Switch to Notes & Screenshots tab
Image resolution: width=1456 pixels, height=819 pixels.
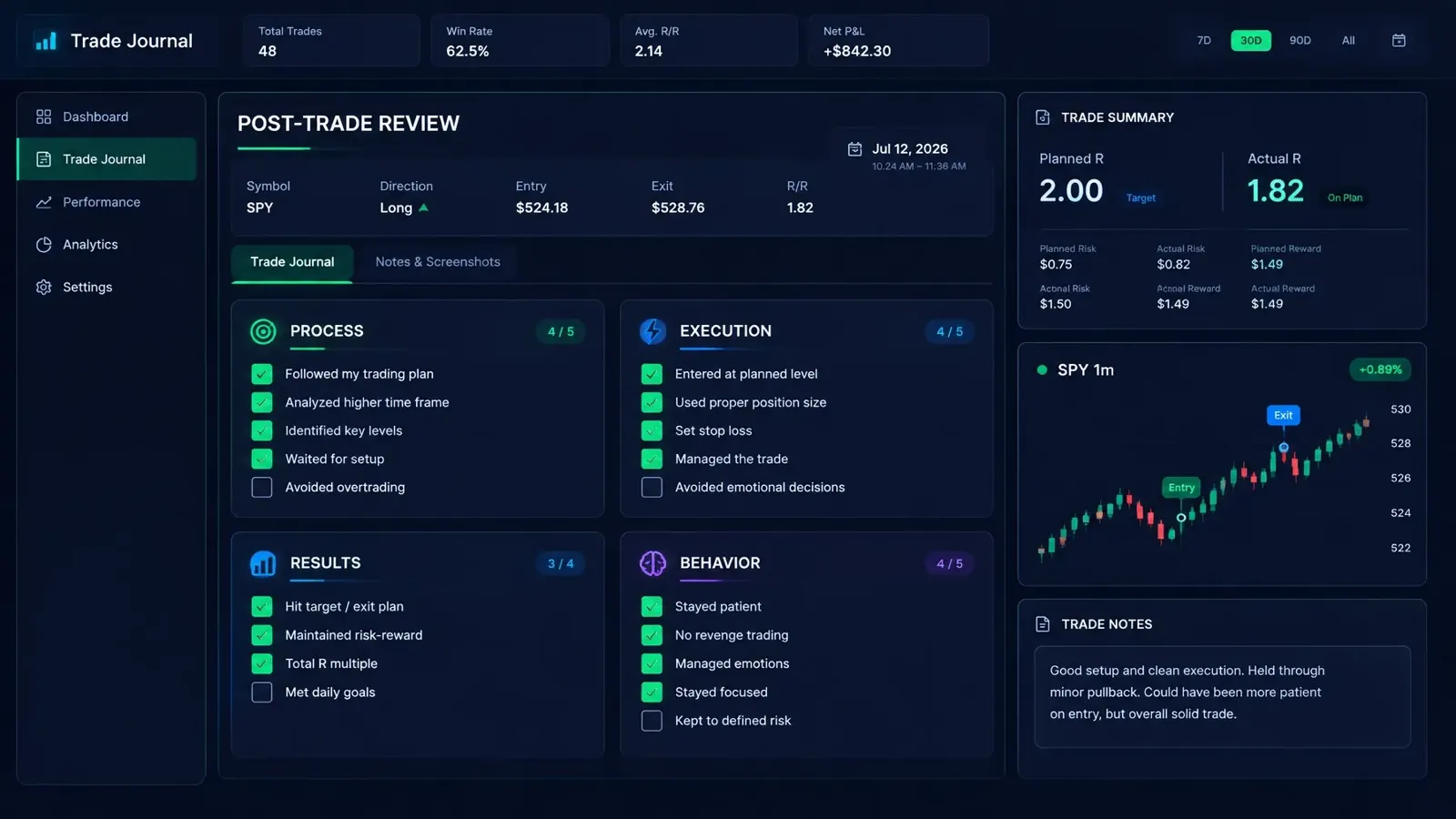click(x=438, y=262)
